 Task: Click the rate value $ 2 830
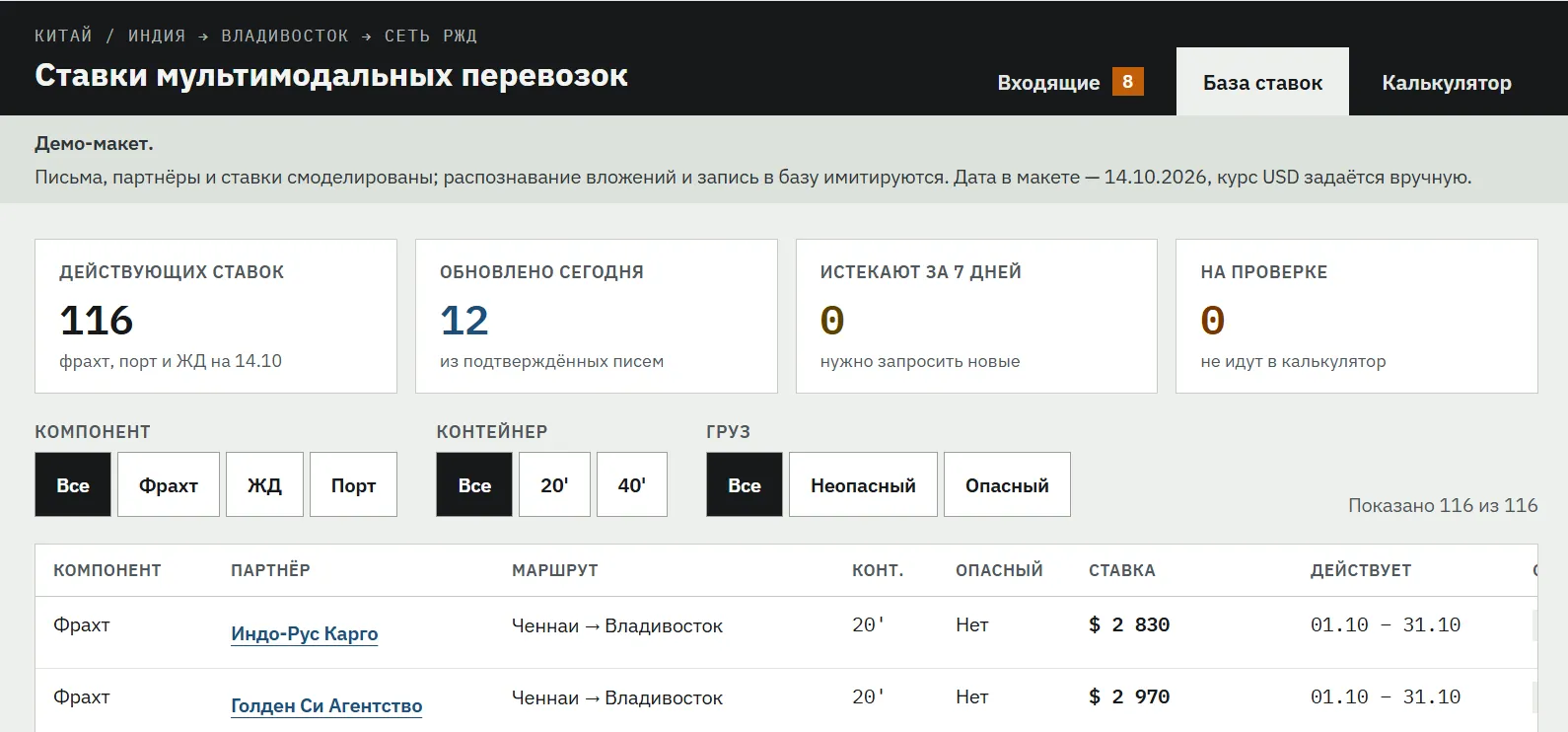1129,624
